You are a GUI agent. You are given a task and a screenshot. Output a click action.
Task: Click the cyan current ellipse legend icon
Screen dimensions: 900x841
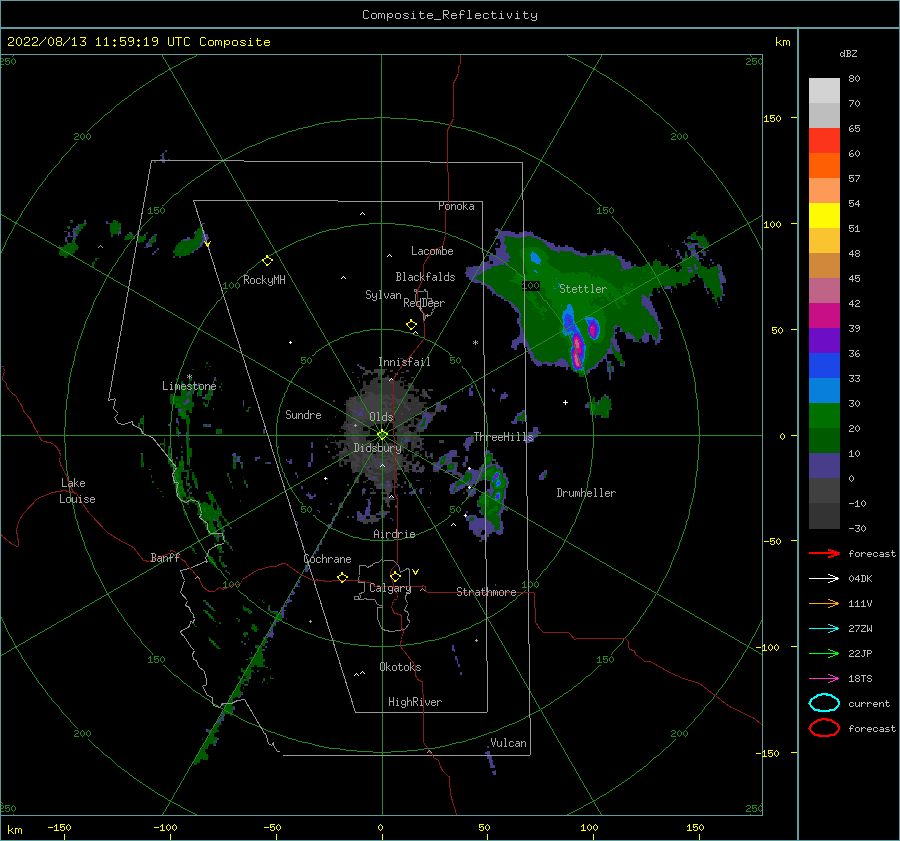coord(824,703)
